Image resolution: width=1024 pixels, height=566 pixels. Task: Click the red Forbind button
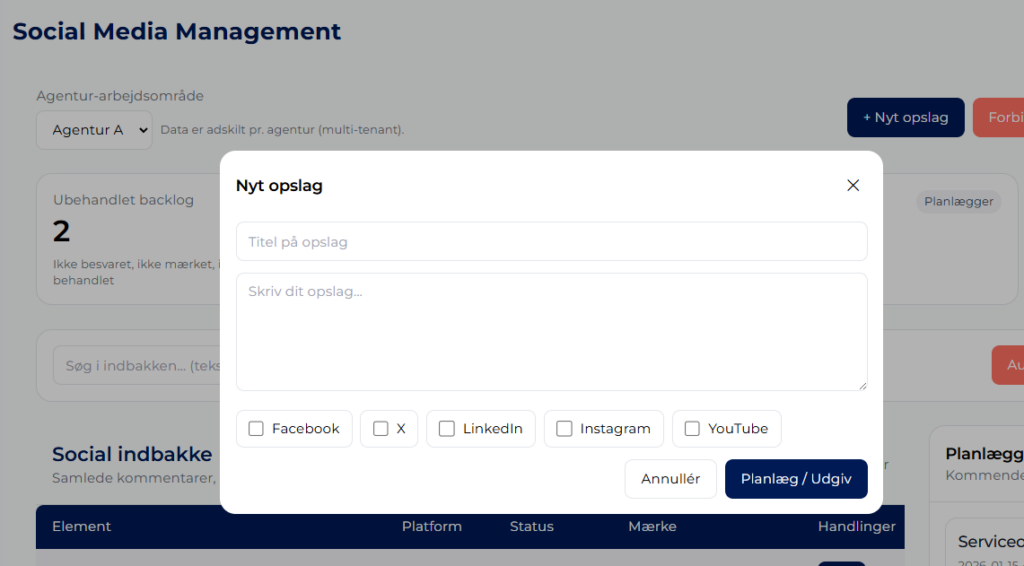(x=1000, y=117)
